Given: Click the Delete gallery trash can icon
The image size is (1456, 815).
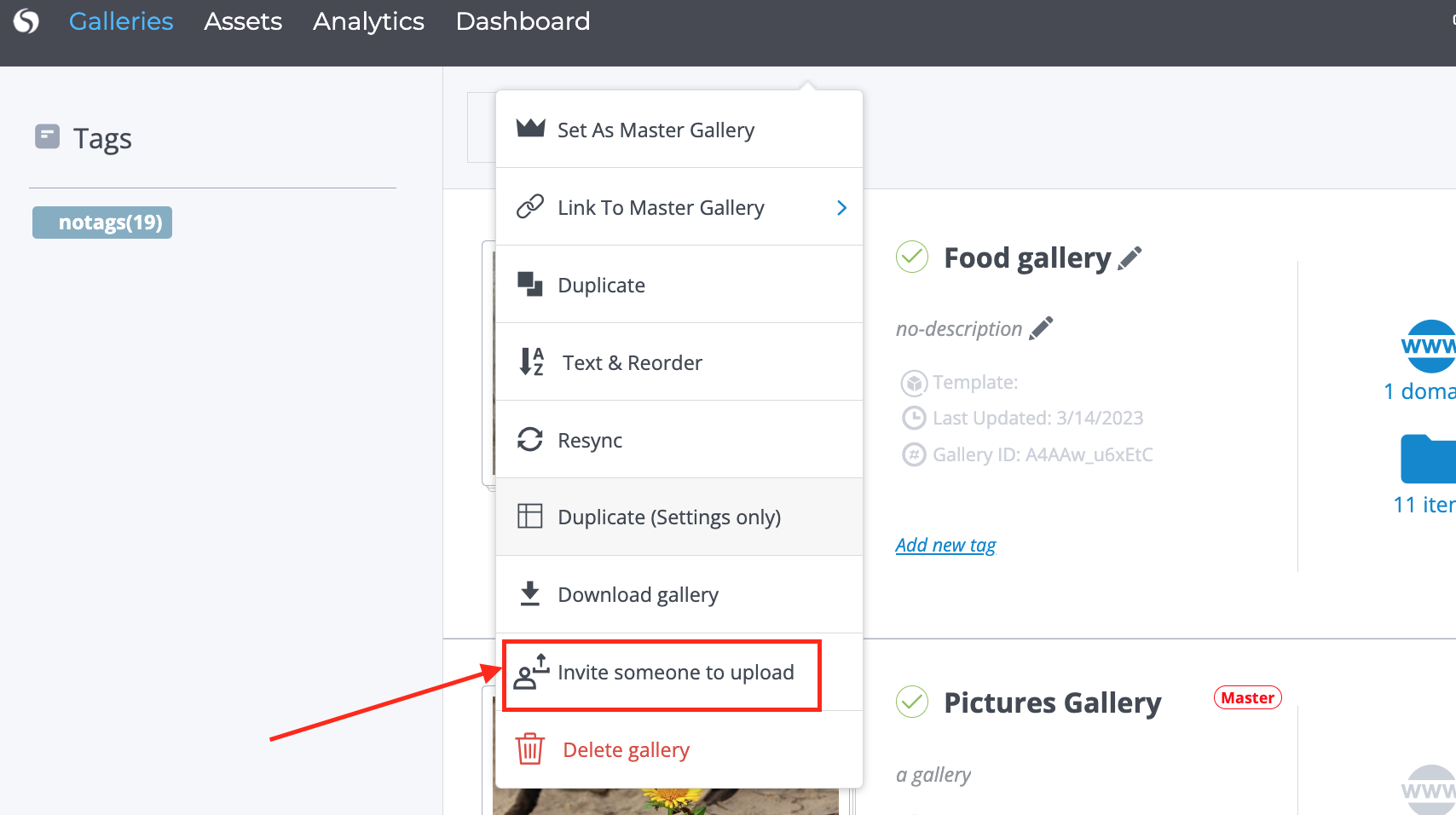Looking at the screenshot, I should tap(529, 749).
